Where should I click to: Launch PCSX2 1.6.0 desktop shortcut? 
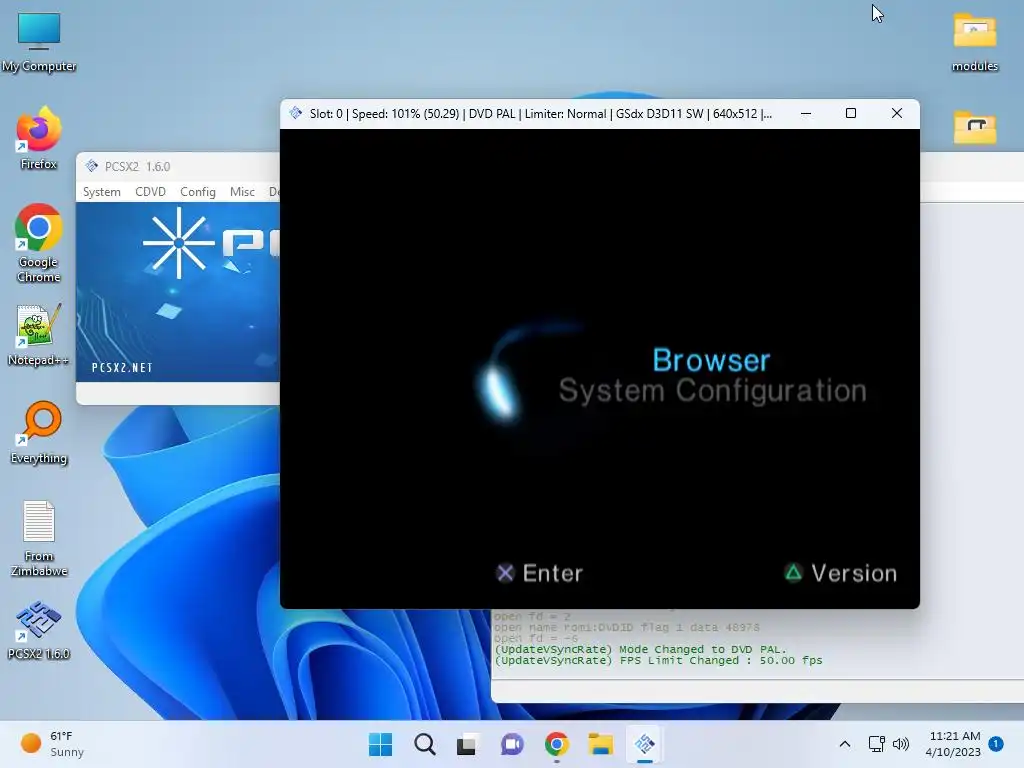tap(39, 629)
